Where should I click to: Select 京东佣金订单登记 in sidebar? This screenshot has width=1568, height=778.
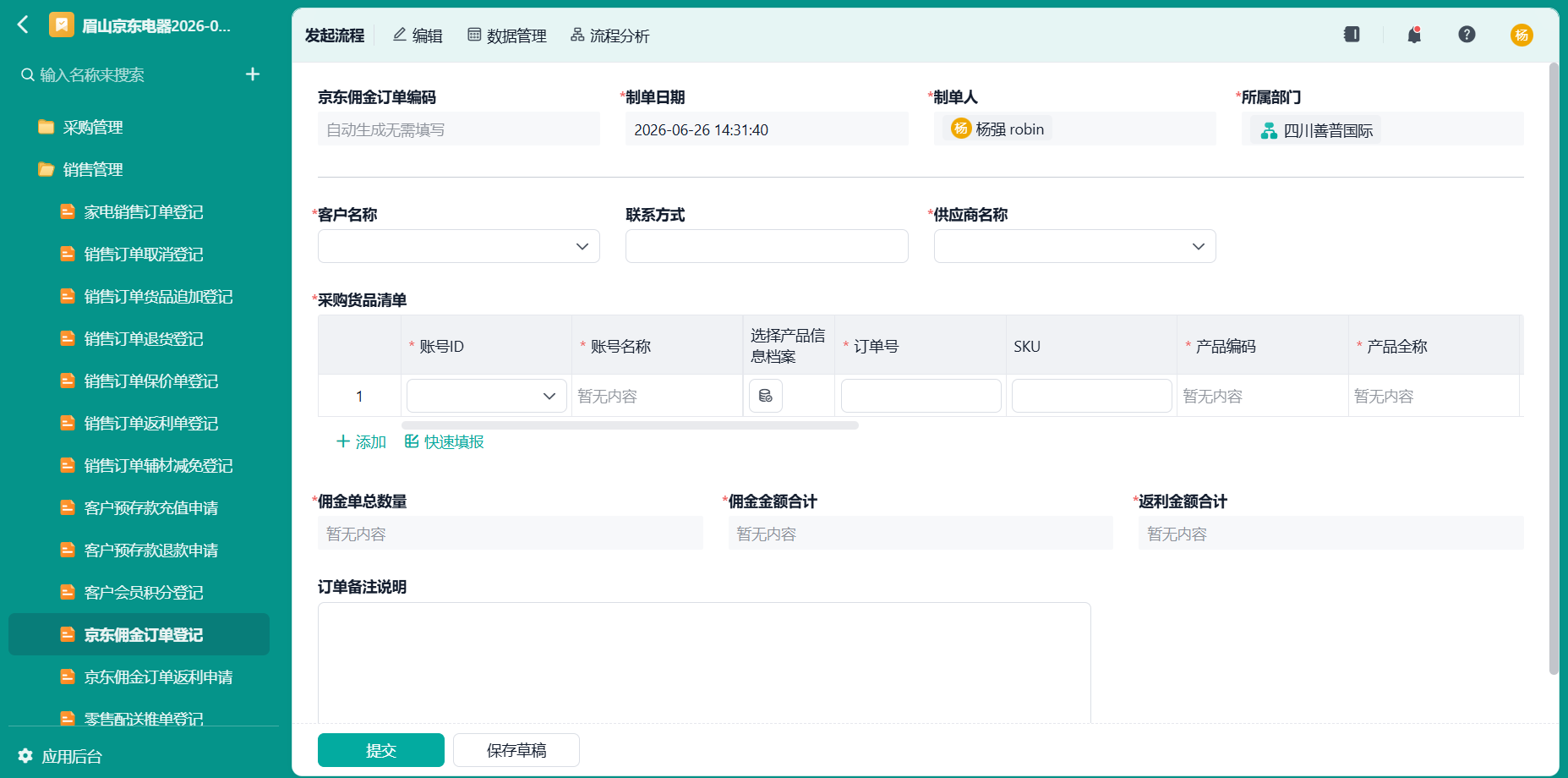pyautogui.click(x=139, y=634)
